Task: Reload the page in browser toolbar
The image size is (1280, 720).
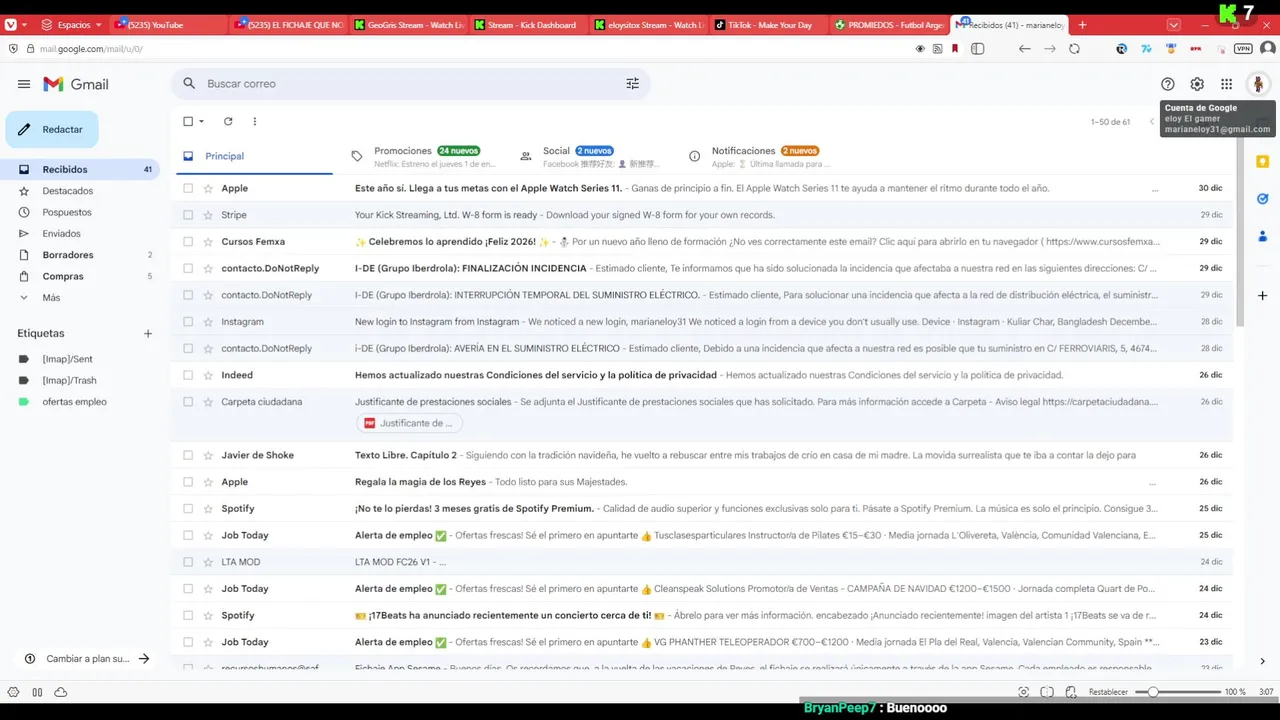Action: point(1074,48)
